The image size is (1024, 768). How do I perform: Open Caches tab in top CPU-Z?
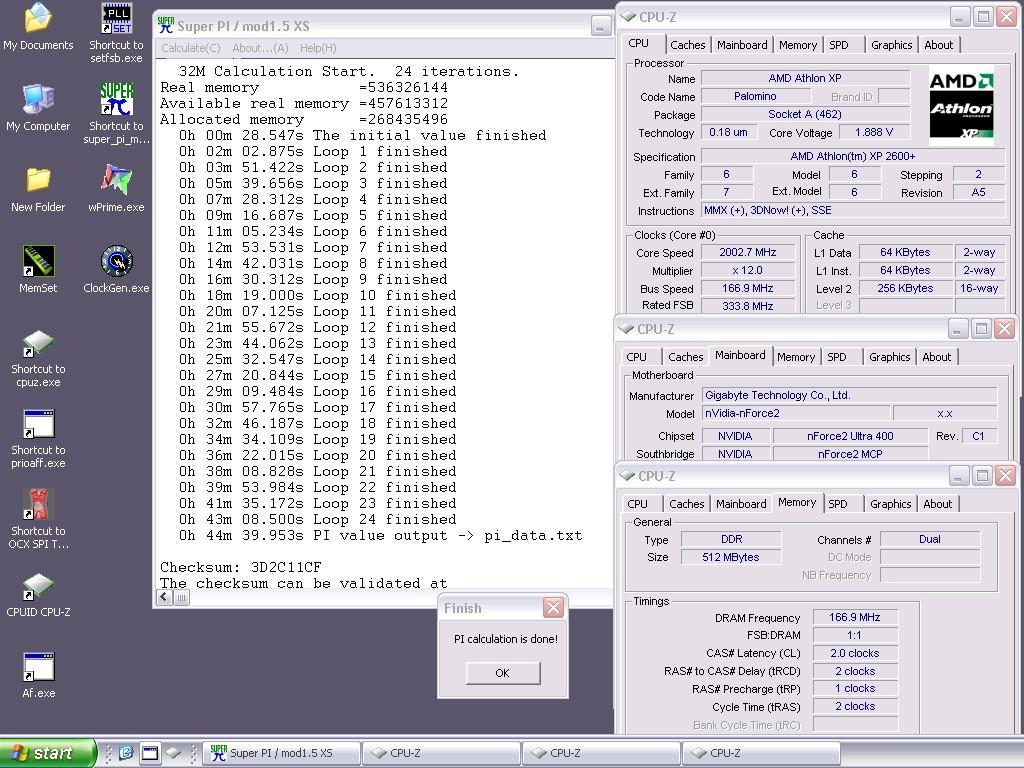point(688,45)
